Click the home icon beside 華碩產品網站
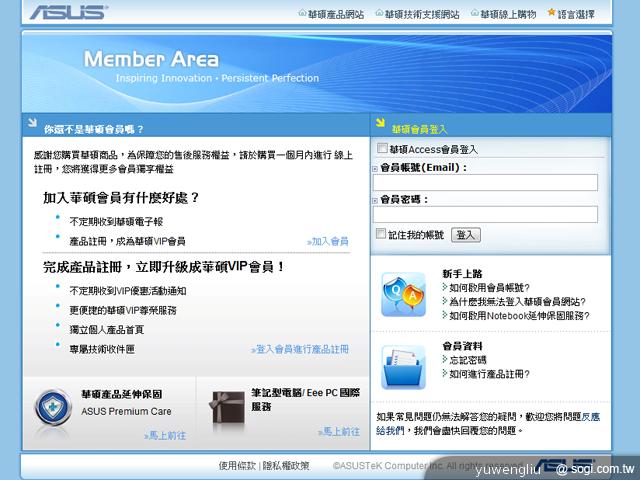 pos(303,14)
